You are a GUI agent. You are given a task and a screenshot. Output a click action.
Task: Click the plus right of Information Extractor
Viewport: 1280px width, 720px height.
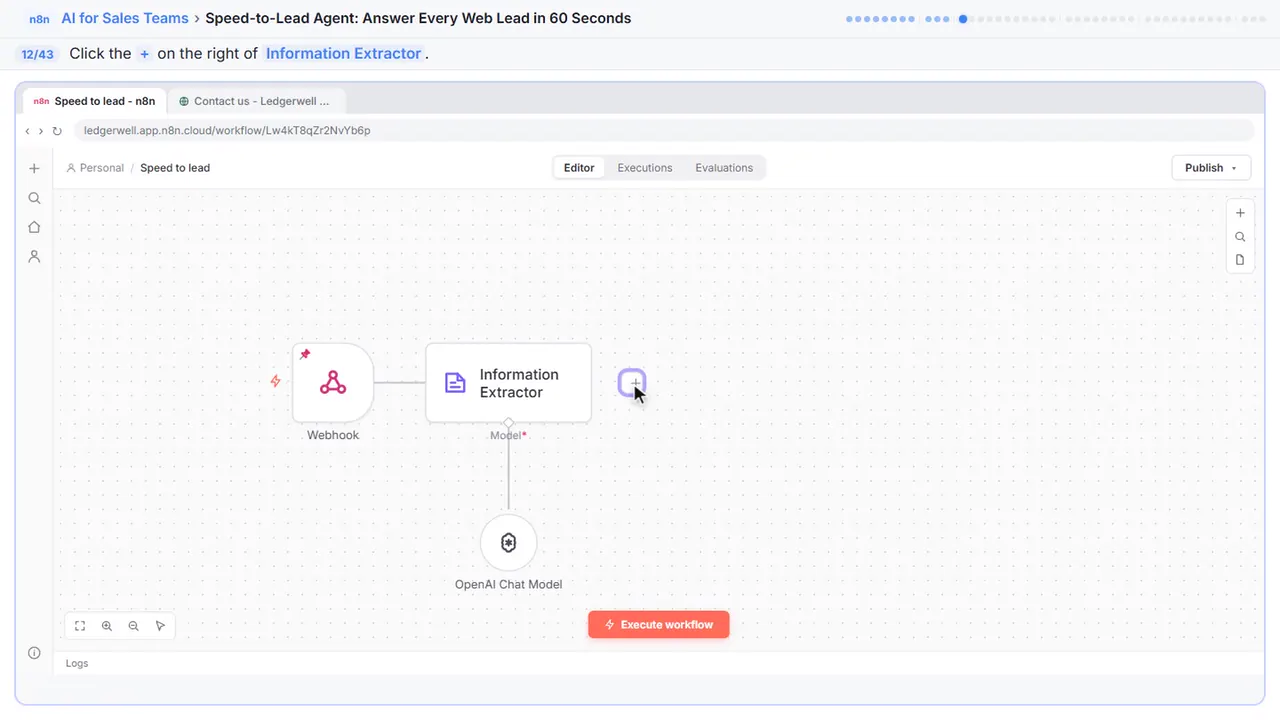click(632, 383)
